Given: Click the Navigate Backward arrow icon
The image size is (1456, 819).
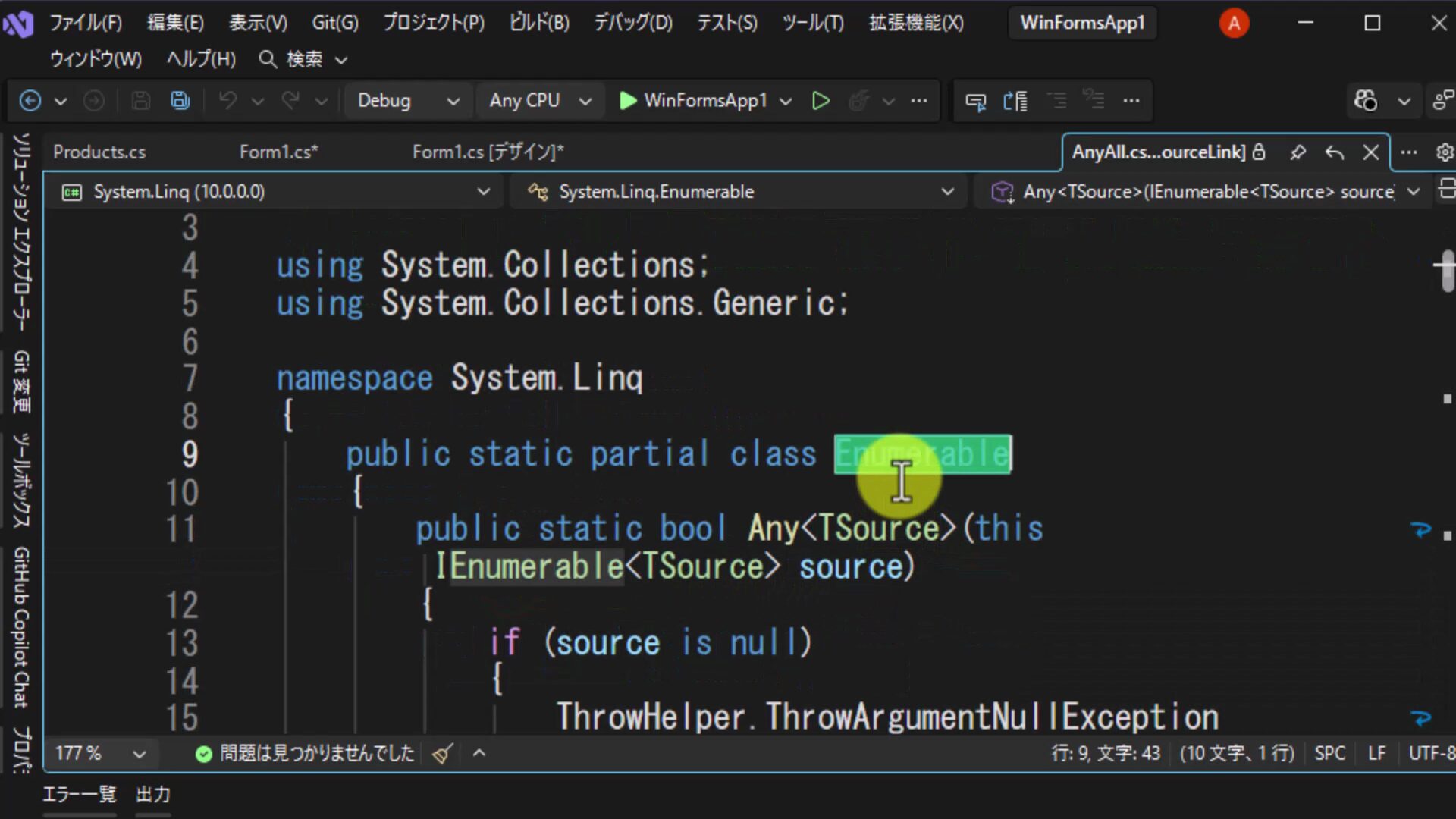Looking at the screenshot, I should coord(30,100).
